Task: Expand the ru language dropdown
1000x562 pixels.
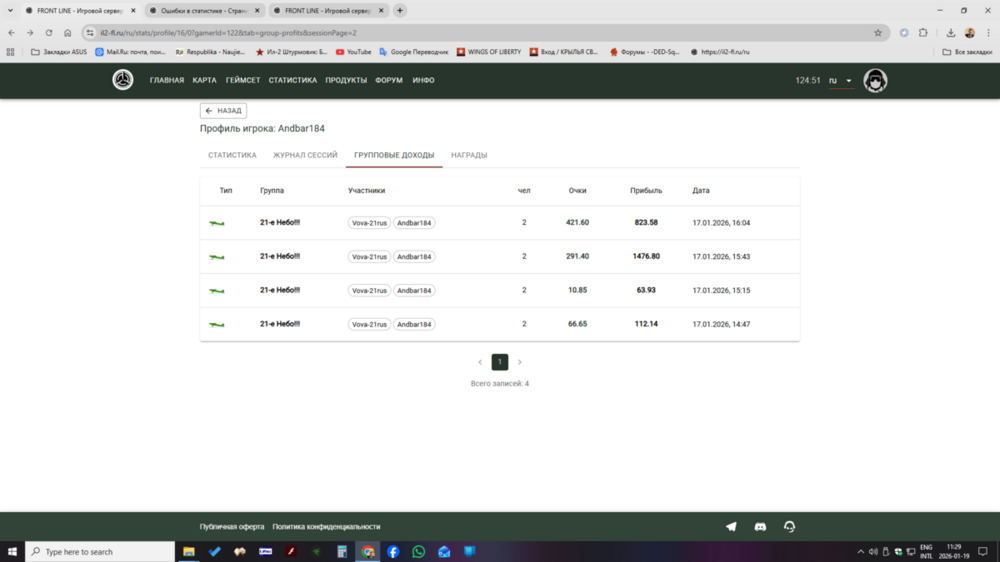Action: coord(841,80)
